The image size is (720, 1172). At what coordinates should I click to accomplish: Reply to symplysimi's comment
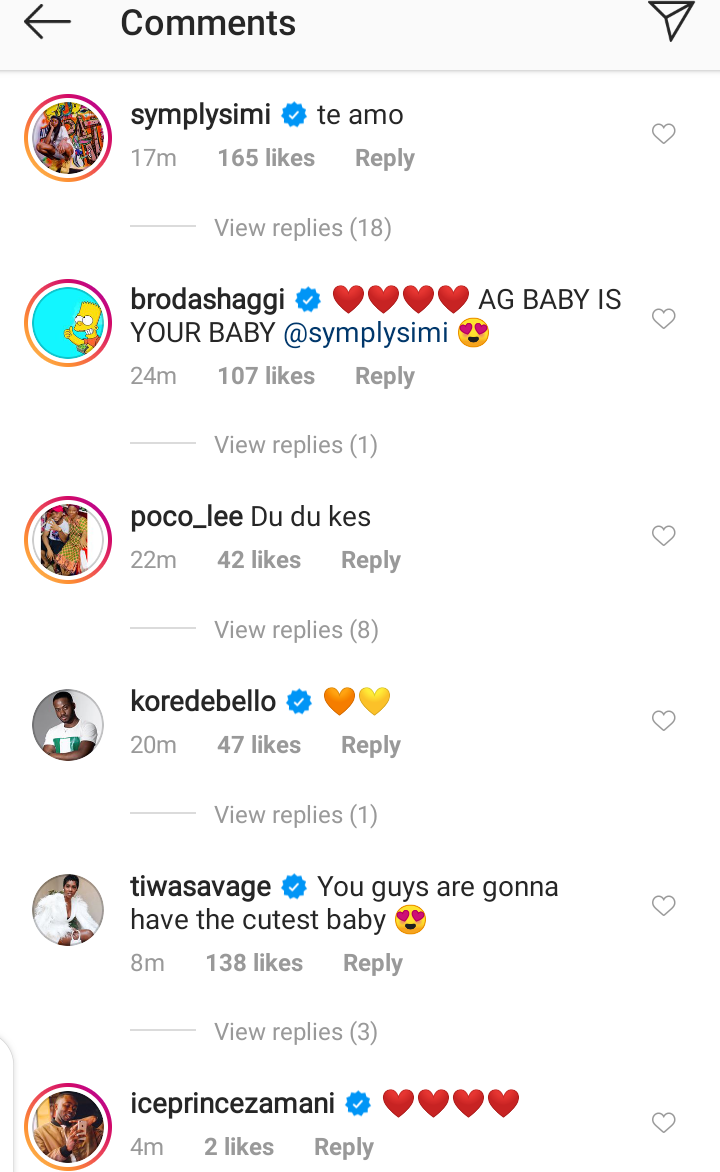384,159
